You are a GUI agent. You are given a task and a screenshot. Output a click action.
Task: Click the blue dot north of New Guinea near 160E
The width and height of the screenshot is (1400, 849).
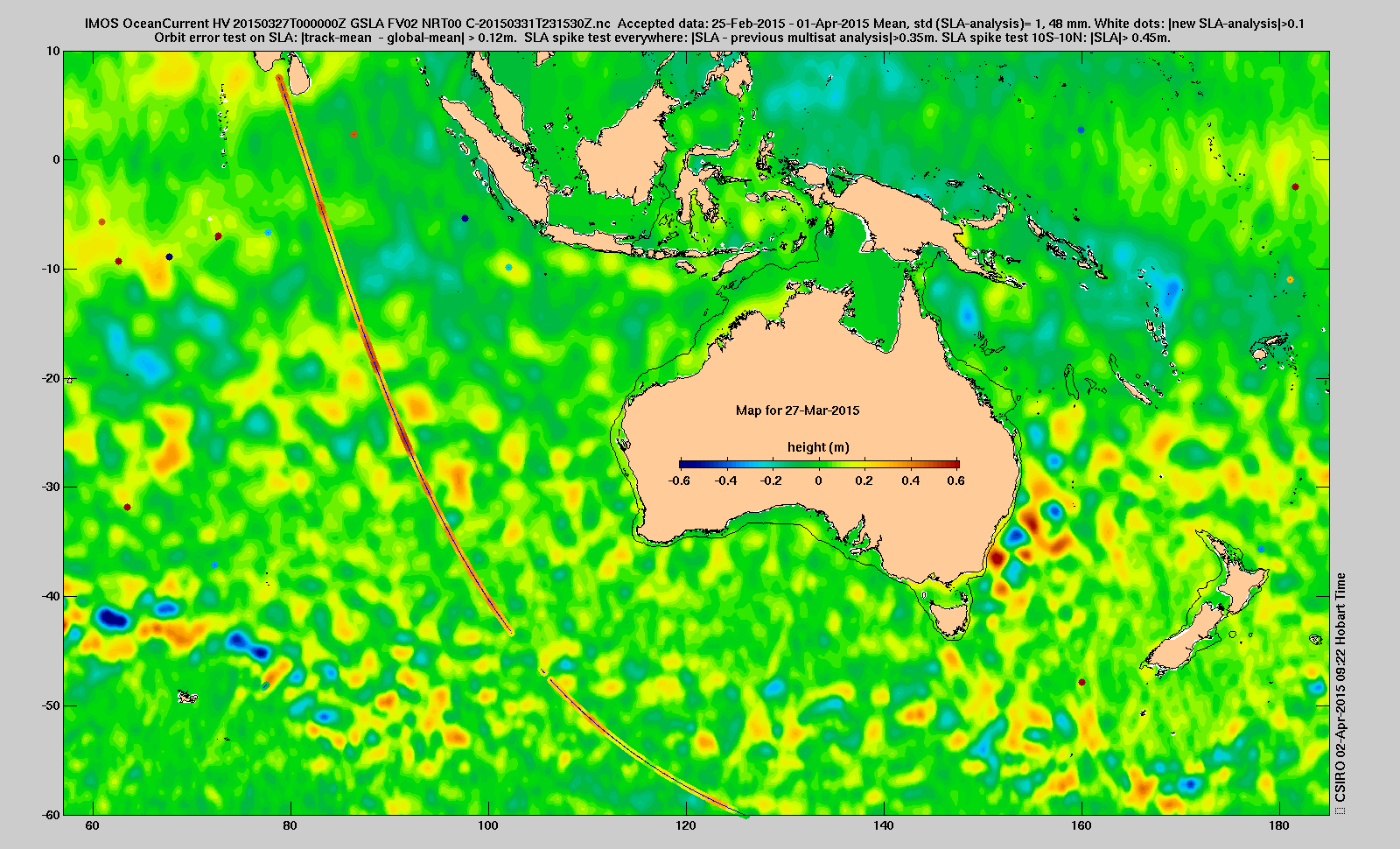(1081, 130)
